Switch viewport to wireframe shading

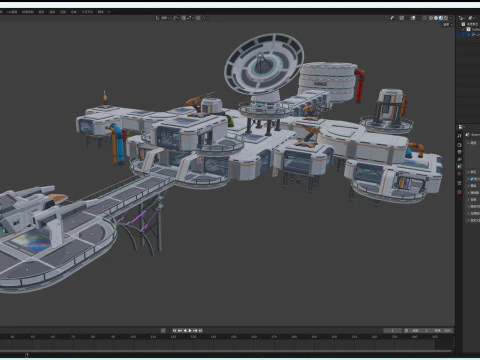pyautogui.click(x=431, y=18)
